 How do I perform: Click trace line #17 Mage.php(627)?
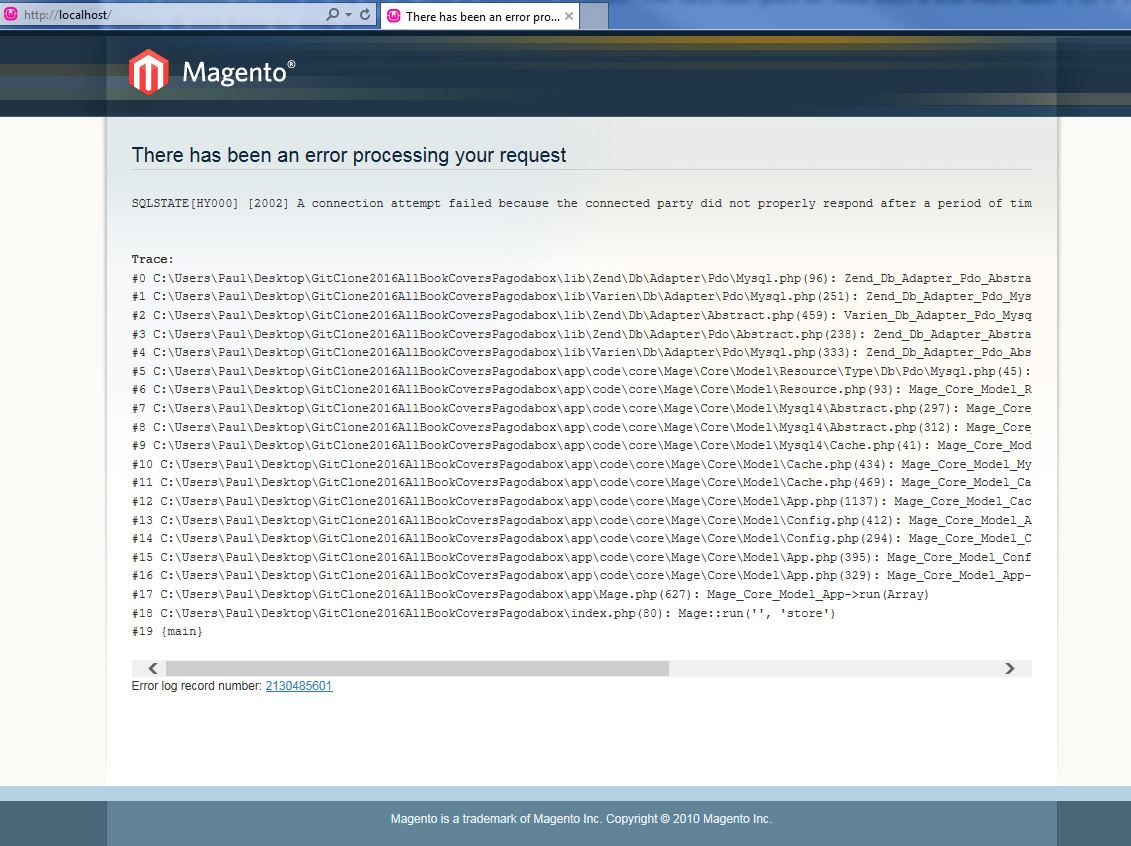tap(530, 594)
